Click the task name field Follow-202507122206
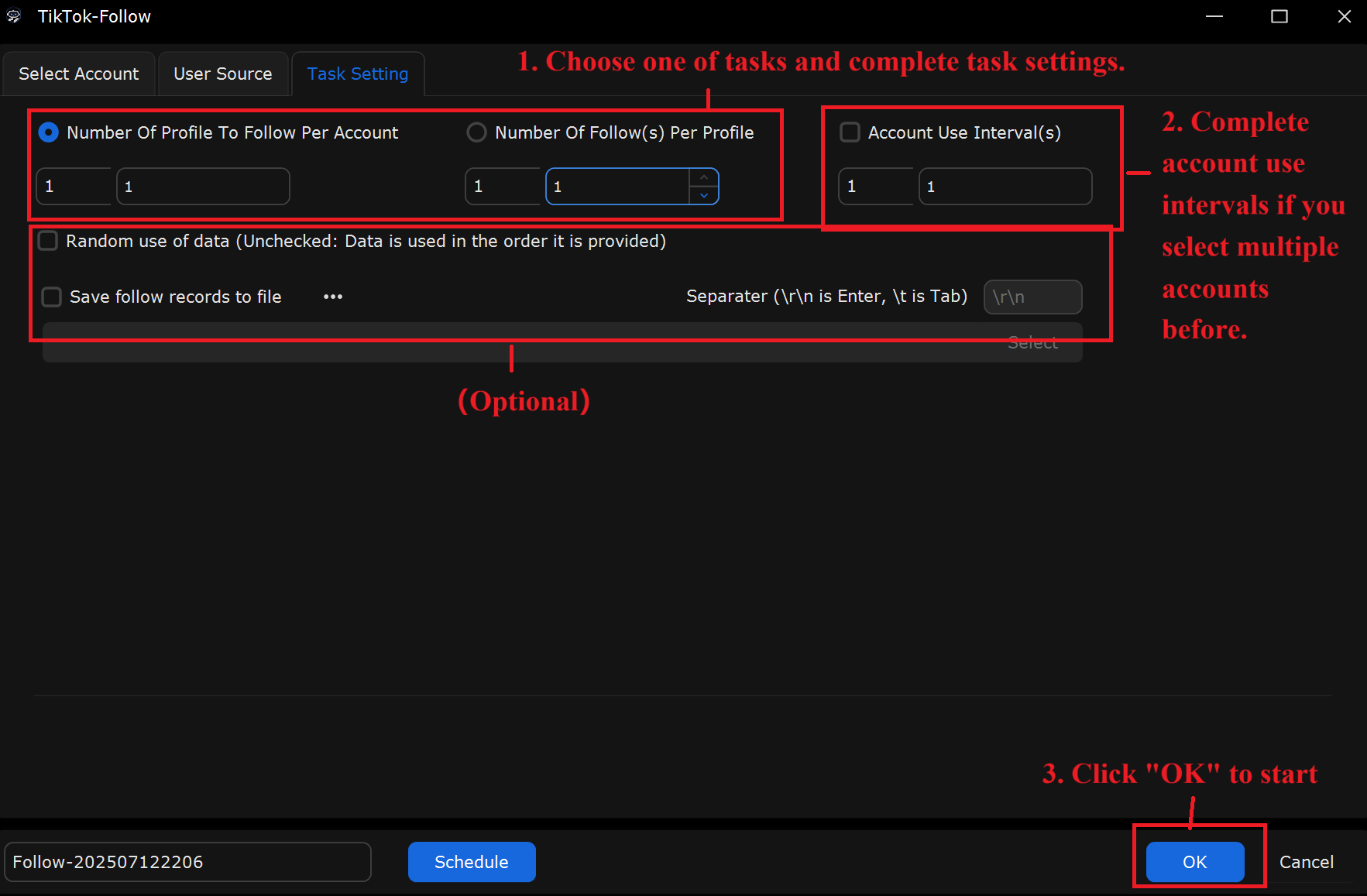1367x896 pixels. coord(188,862)
